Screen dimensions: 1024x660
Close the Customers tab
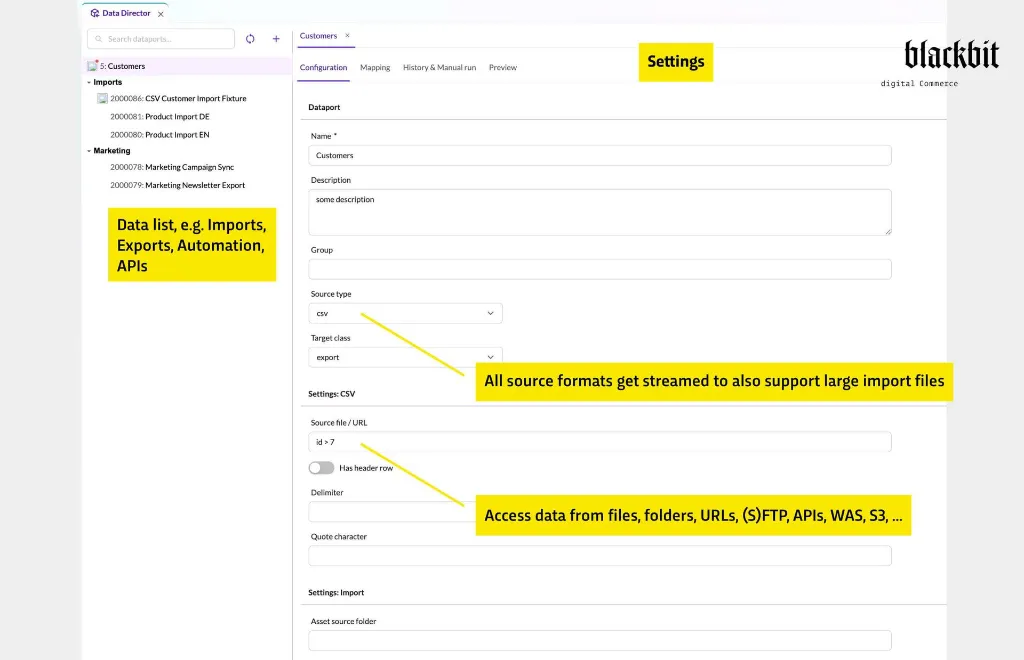coord(347,36)
